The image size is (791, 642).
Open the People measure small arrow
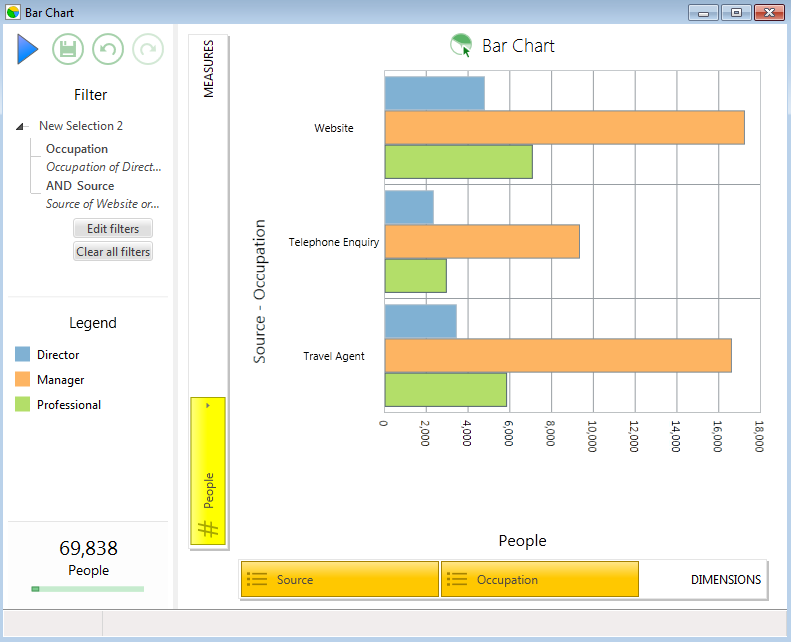pyautogui.click(x=208, y=405)
